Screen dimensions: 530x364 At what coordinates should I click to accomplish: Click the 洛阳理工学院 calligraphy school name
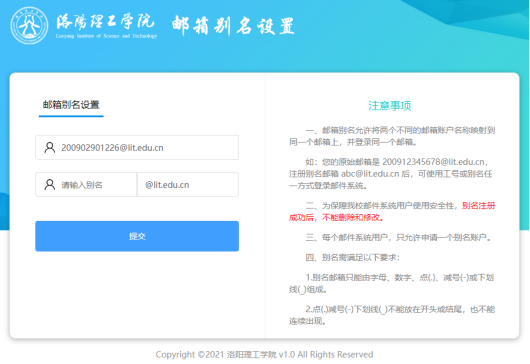tap(105, 22)
